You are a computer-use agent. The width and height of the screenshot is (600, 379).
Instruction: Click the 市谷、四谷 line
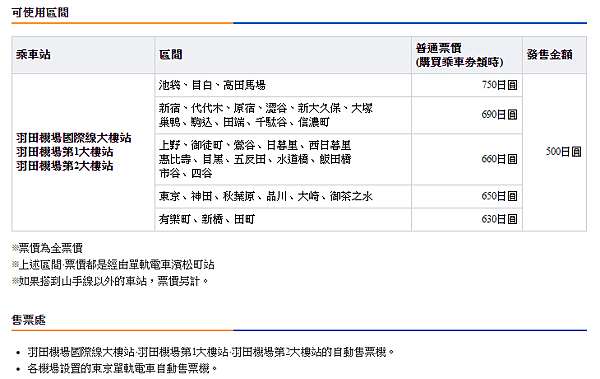click(x=186, y=173)
